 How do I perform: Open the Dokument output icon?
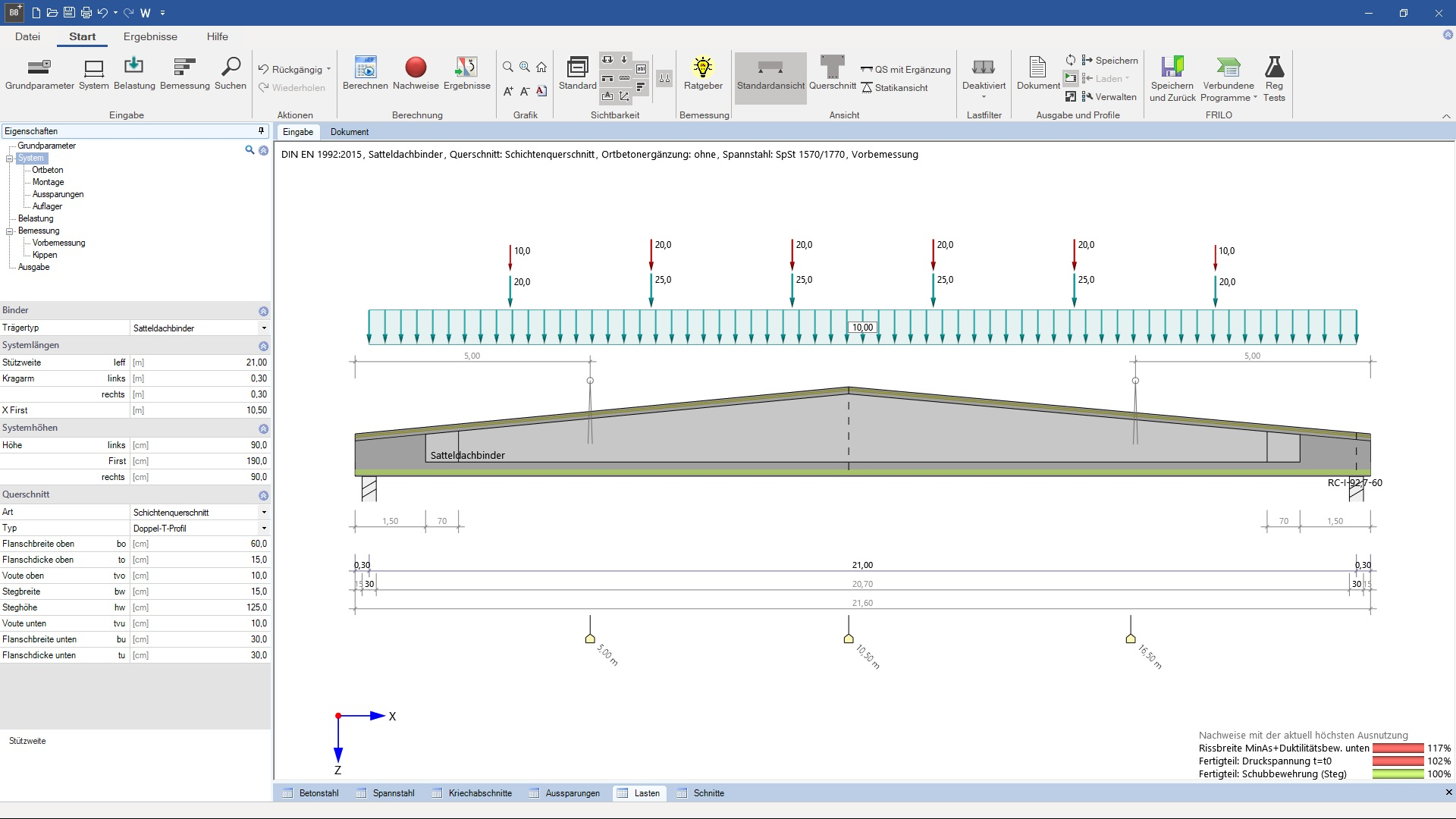1038,67
